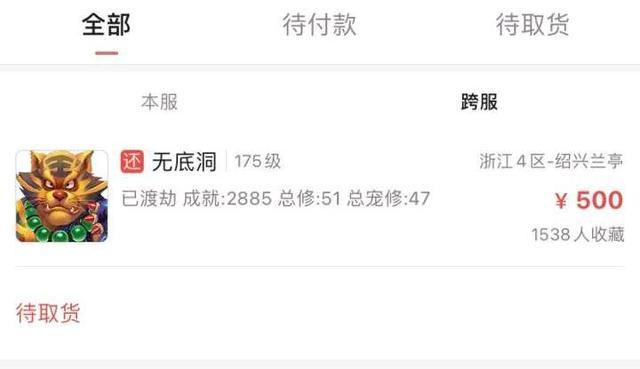Tap the character stats line 已渡劫 成就:2885
Viewport: 640px width, 369px height.
(197, 199)
